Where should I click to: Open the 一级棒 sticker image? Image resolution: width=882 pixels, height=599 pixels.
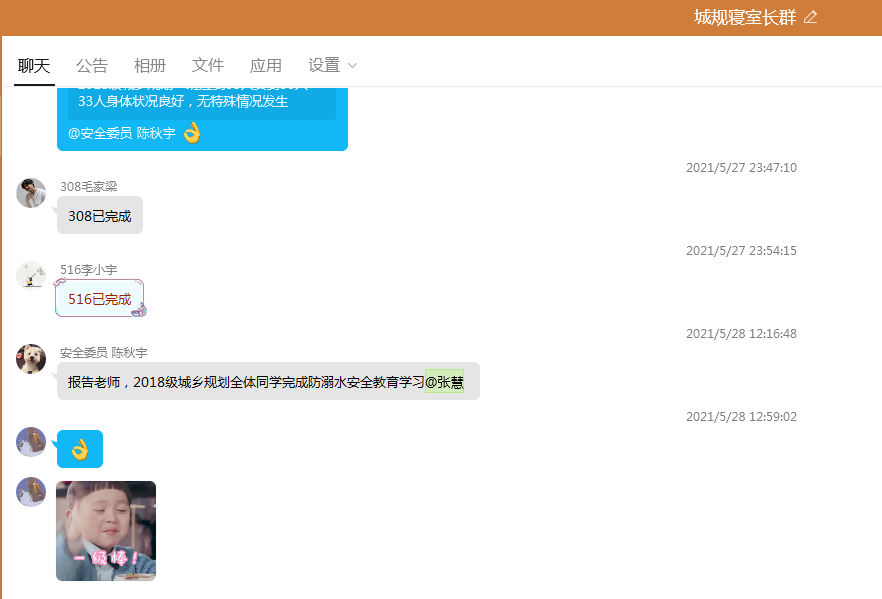point(106,530)
